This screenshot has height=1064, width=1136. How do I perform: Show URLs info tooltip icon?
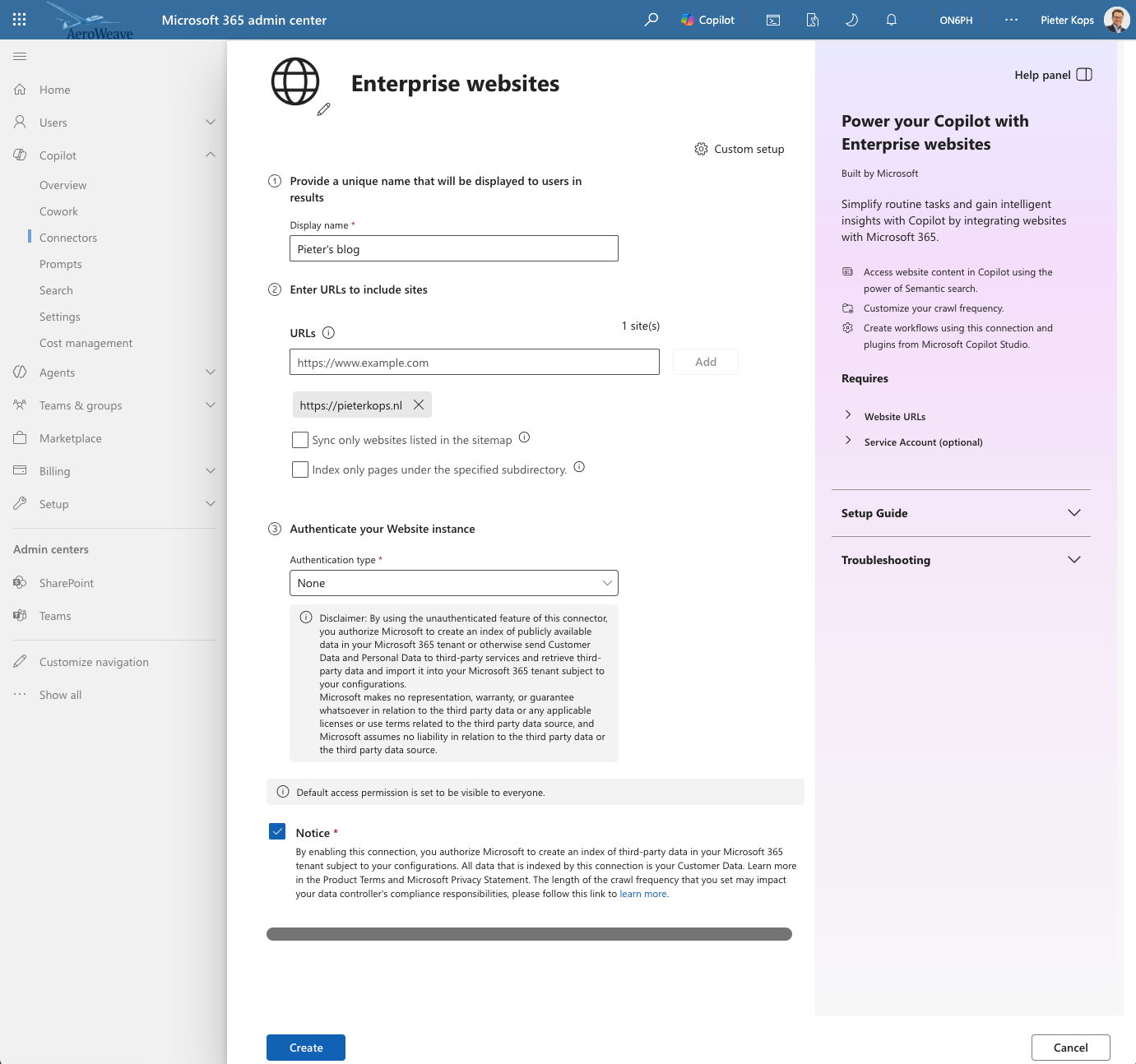328,333
